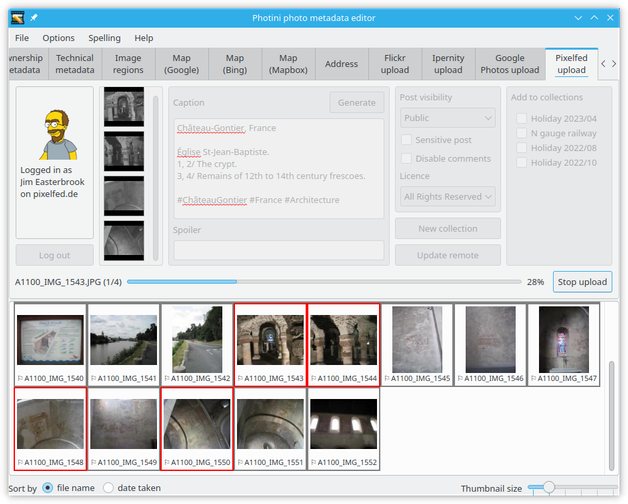Select thumbnail A1100_IMG_1542
Viewport: 628px width, 504px height.
point(197,345)
